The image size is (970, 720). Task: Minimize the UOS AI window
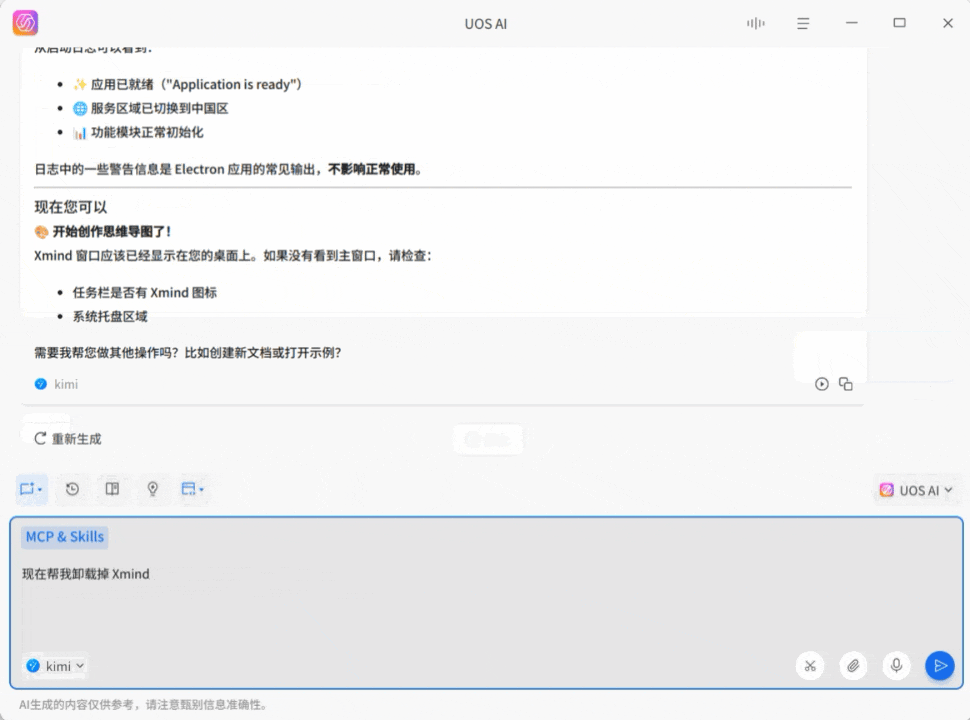point(852,23)
